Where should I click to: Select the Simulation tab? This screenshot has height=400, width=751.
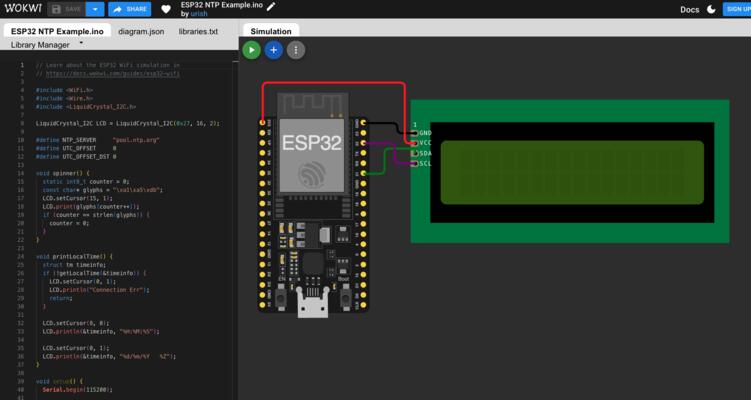pos(271,31)
